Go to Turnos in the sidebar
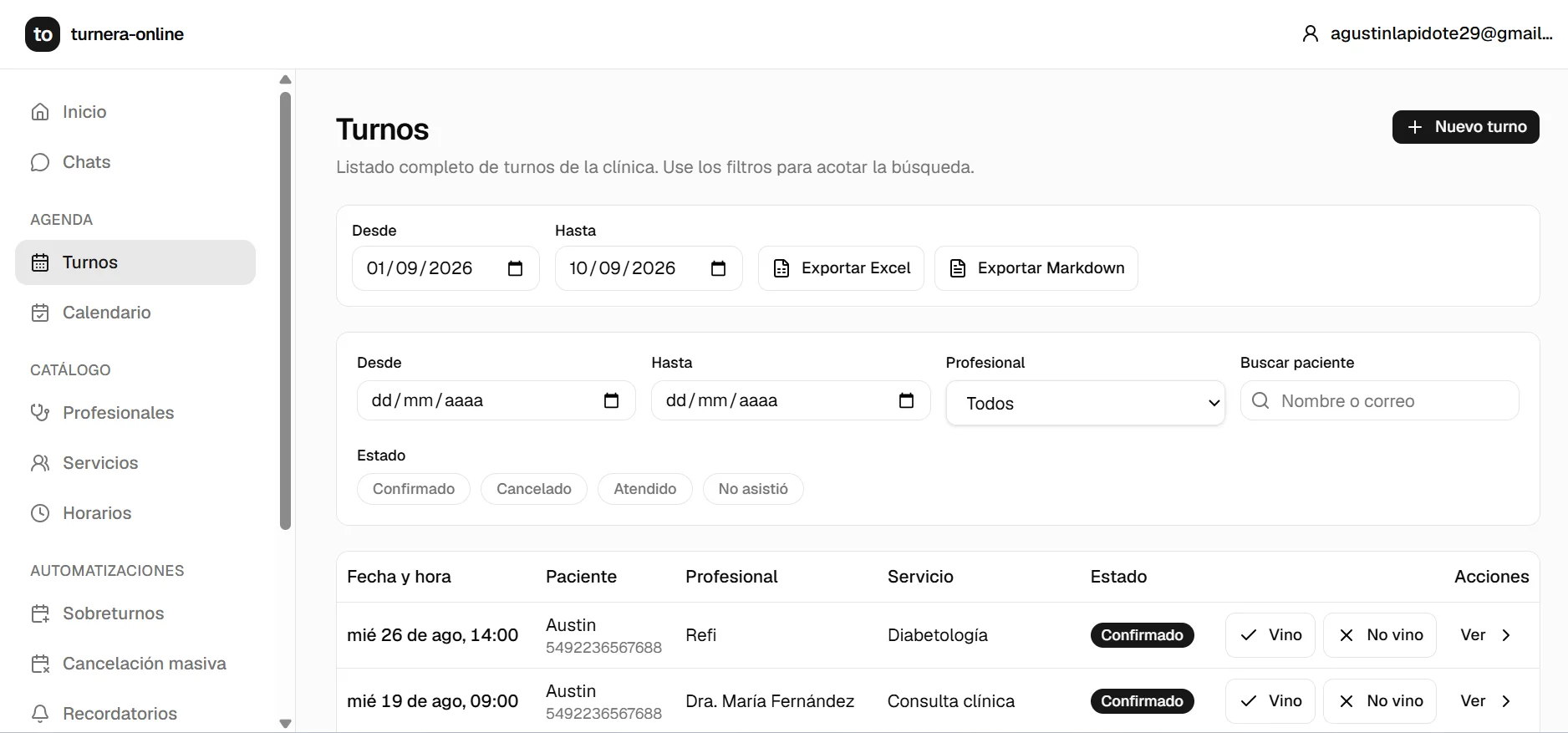Screen dimensions: 1568x733 click(x=135, y=262)
